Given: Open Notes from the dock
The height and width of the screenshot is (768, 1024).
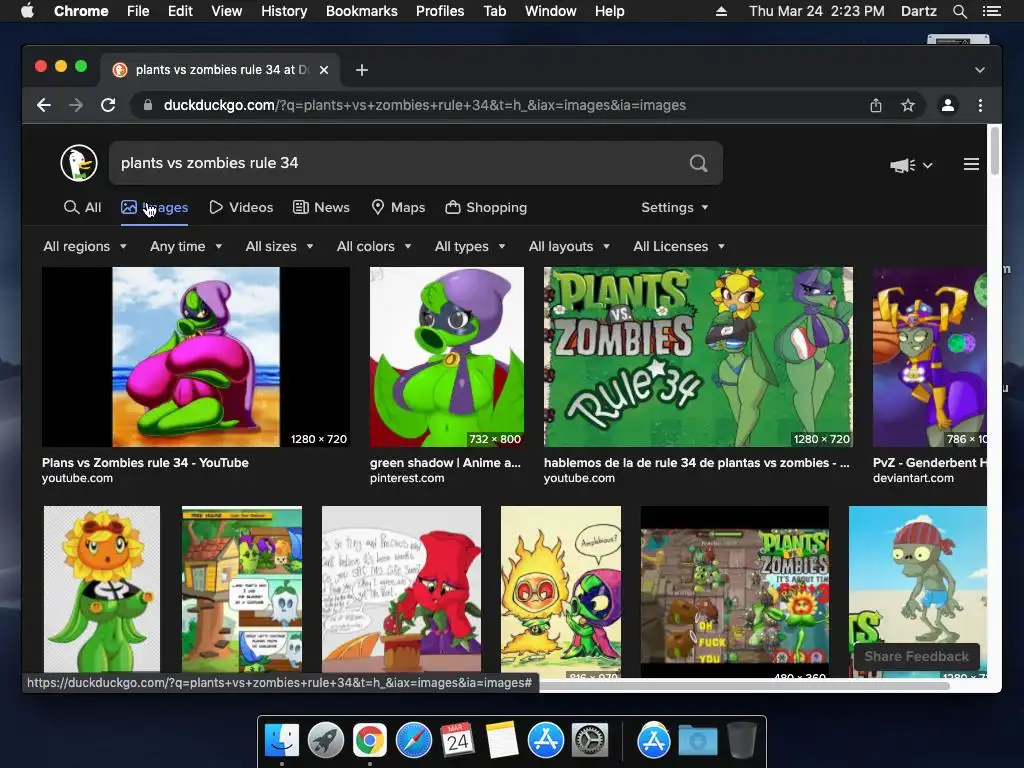Looking at the screenshot, I should pos(502,741).
